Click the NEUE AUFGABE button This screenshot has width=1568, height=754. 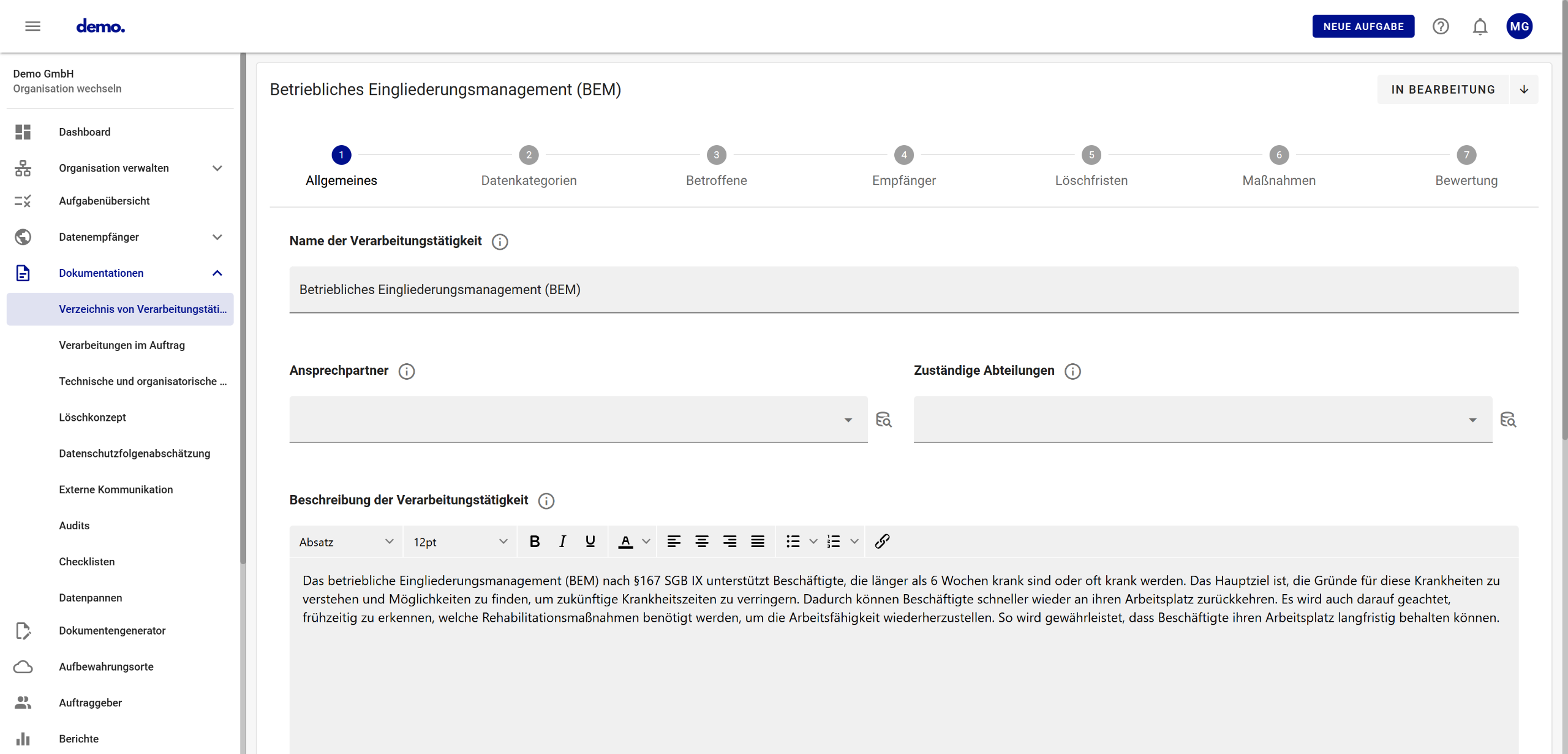point(1363,26)
